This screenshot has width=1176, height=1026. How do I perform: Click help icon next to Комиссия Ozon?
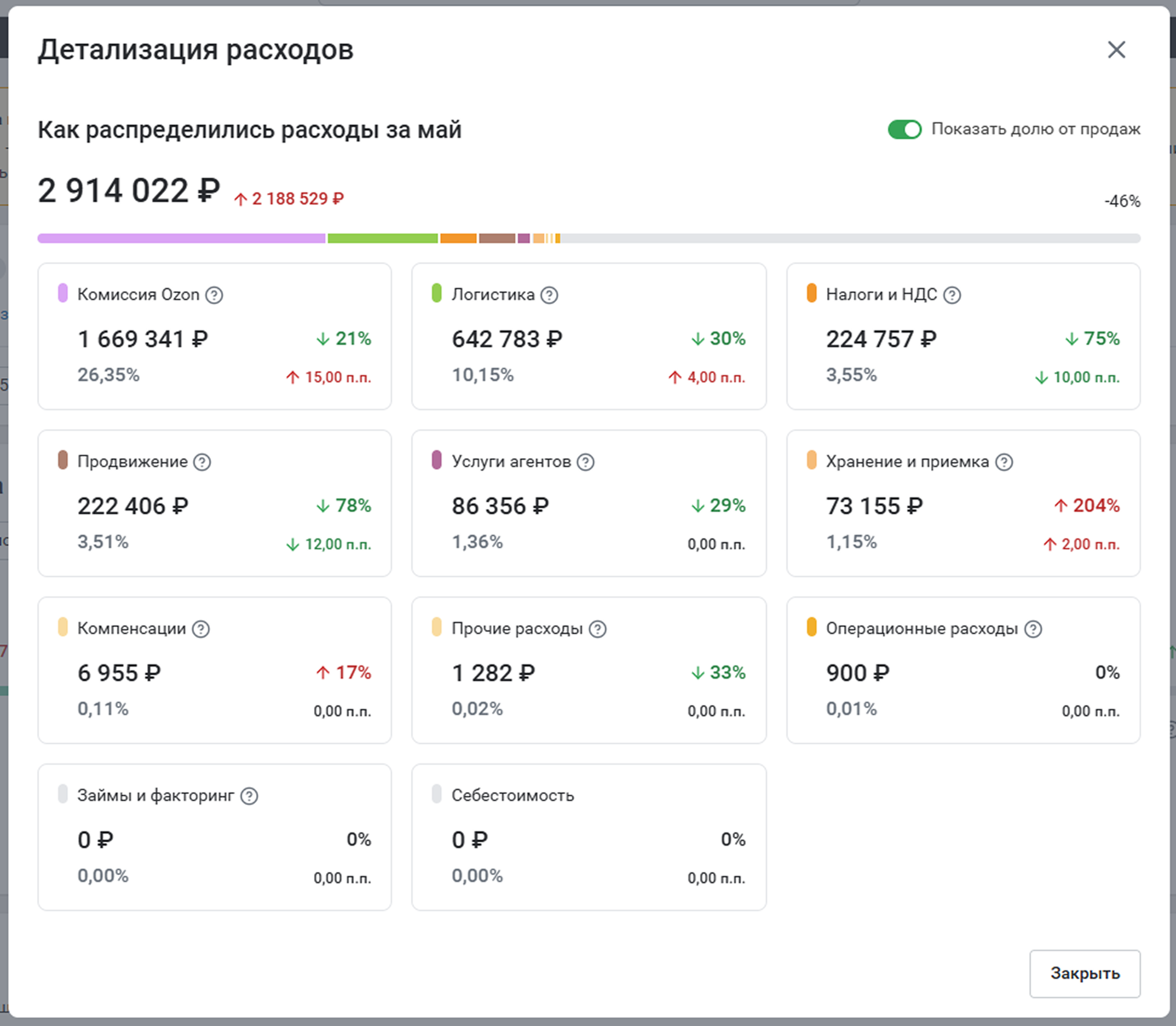214,295
